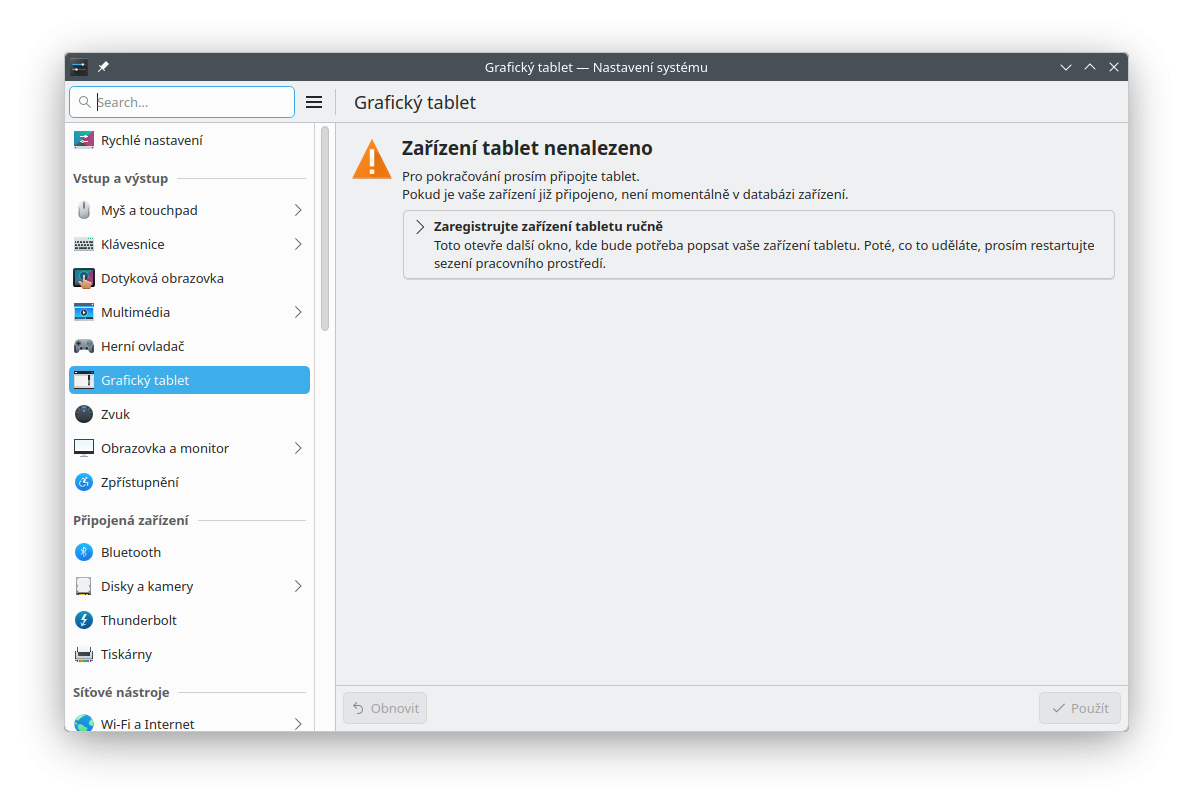Select Klávesnice entry in sidebar

pos(132,244)
